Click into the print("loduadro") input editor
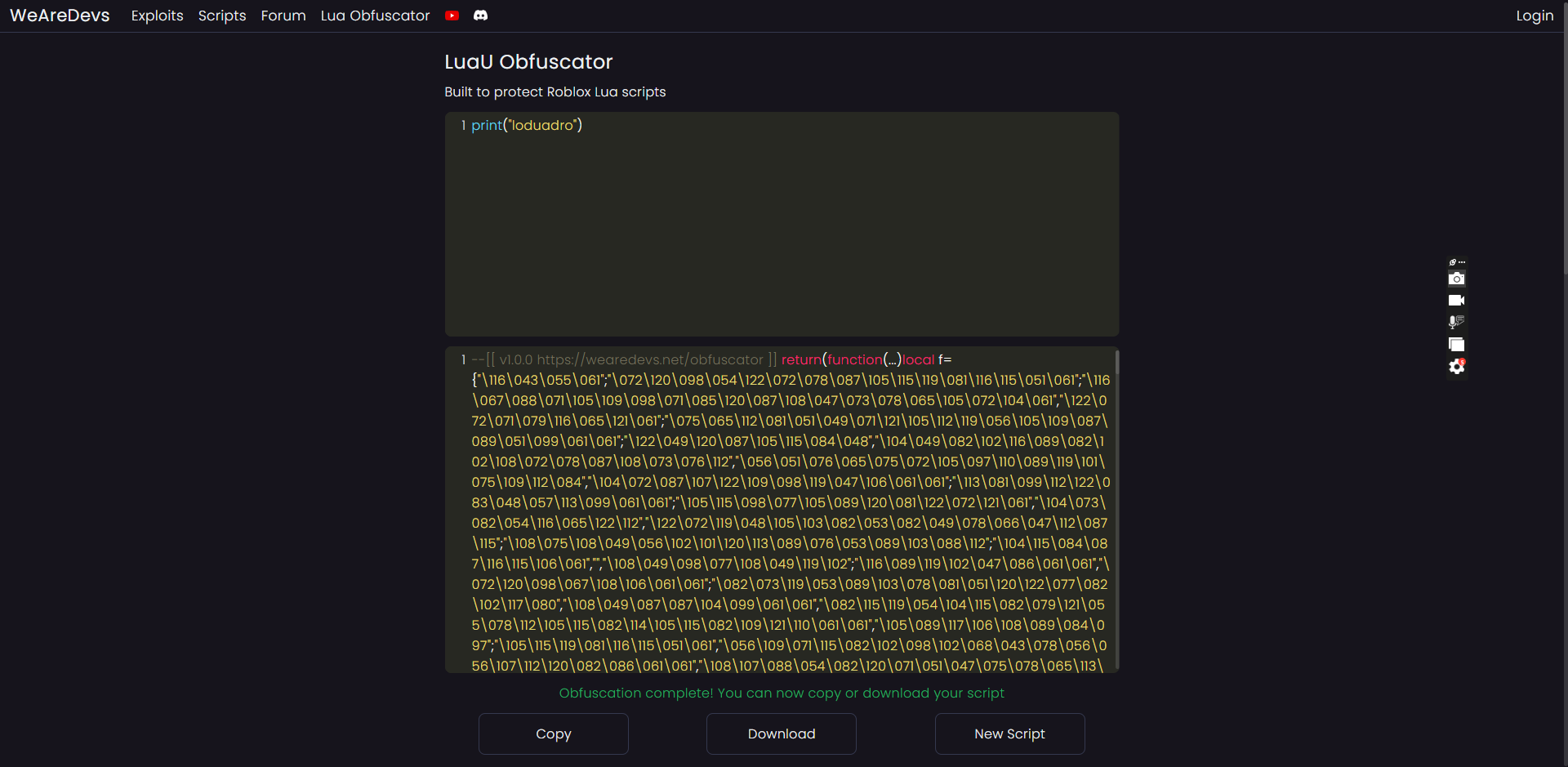 782,224
